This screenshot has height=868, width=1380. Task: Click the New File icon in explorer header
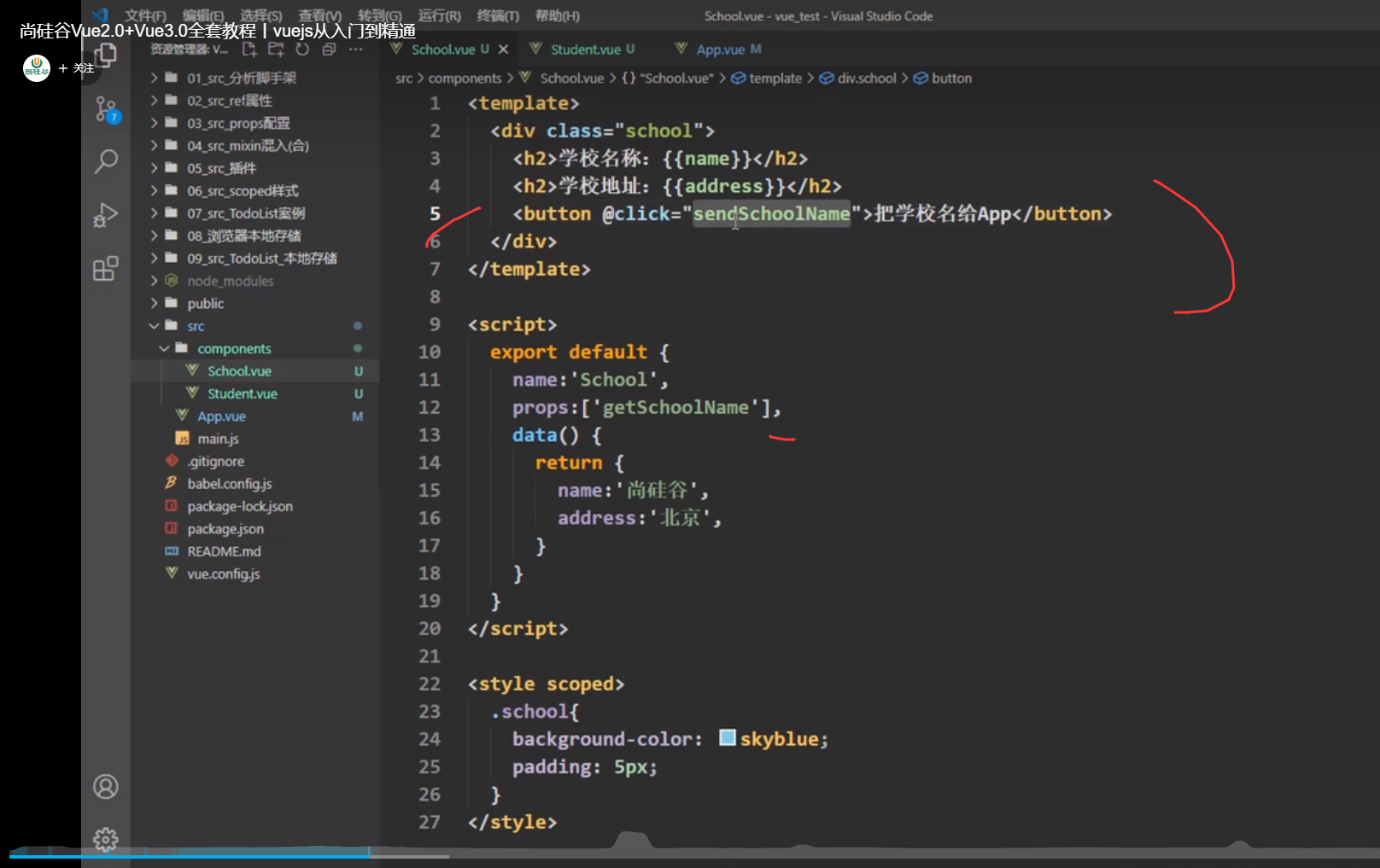[249, 50]
